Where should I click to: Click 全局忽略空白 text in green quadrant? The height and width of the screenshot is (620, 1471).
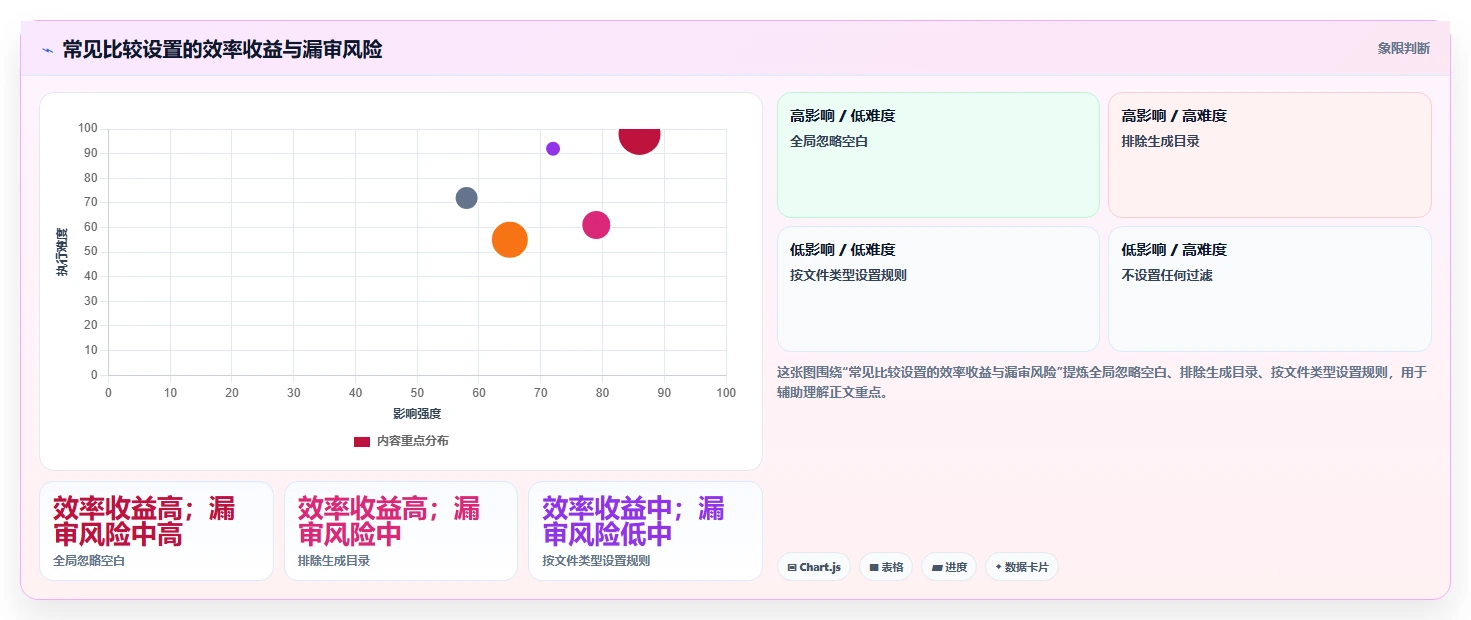click(x=829, y=141)
